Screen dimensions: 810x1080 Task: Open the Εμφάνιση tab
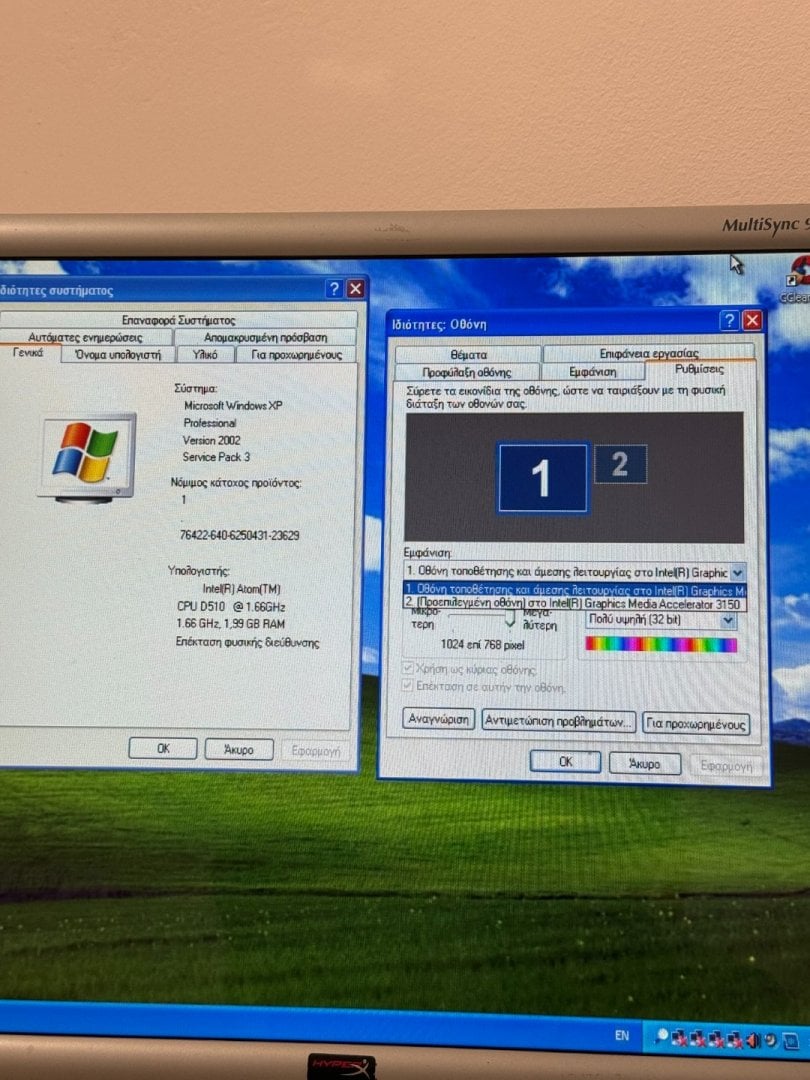tap(592, 371)
